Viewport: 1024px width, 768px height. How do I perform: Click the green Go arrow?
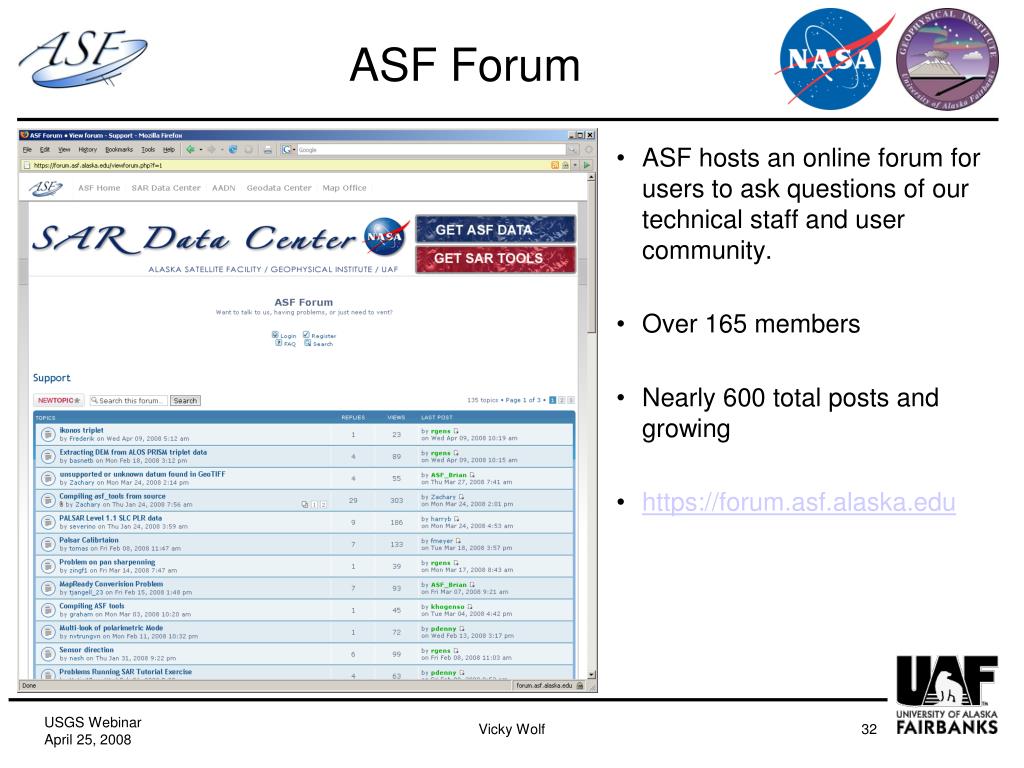pos(586,165)
